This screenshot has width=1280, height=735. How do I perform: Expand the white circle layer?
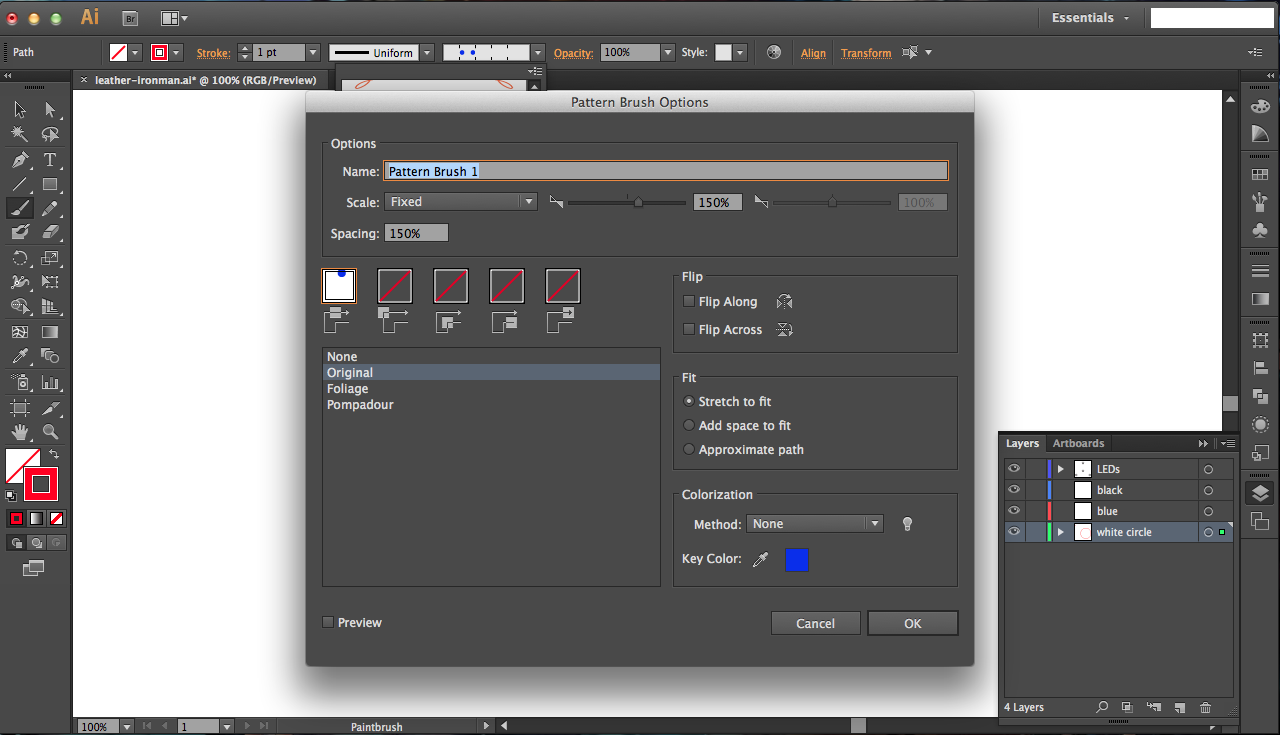[x=1060, y=532]
